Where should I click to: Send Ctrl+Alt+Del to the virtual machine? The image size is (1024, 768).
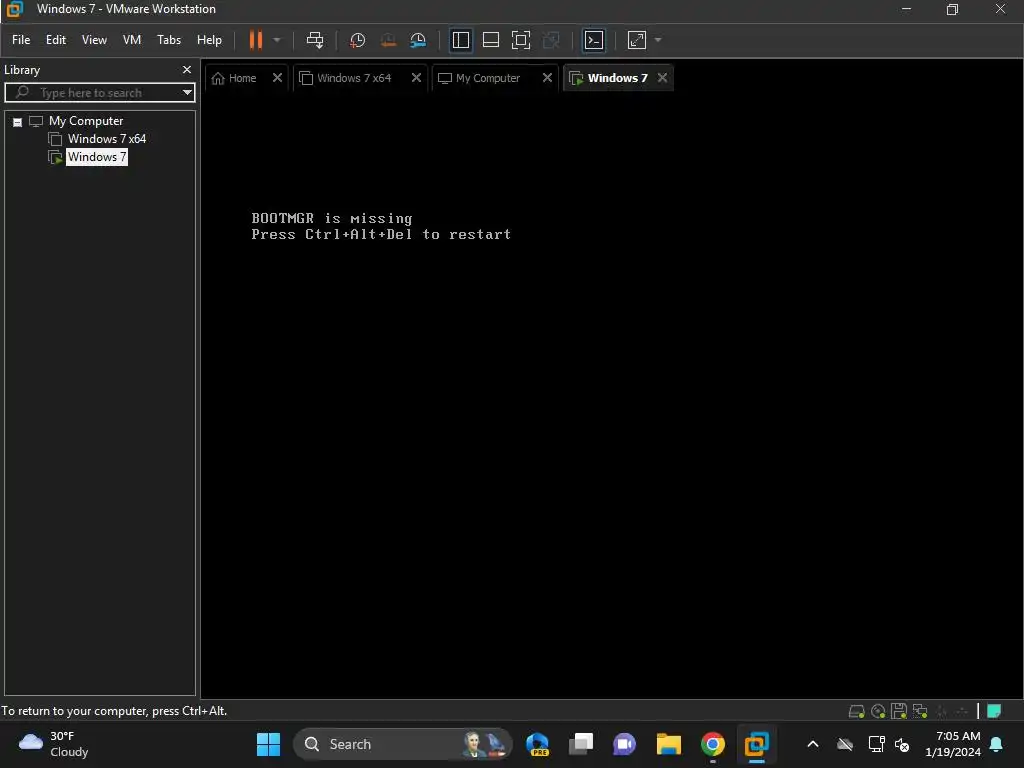tap(315, 40)
